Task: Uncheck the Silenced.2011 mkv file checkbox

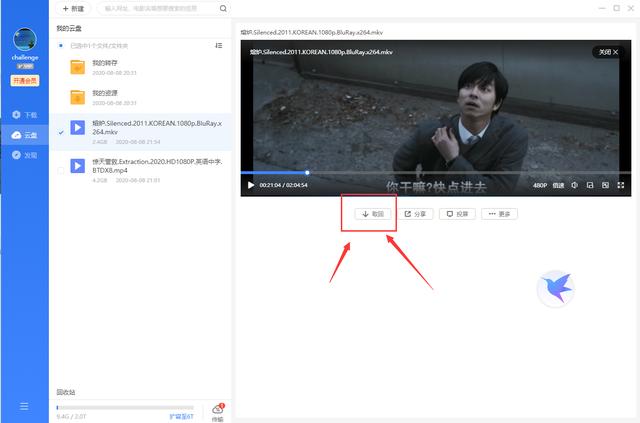Action: tap(61, 130)
